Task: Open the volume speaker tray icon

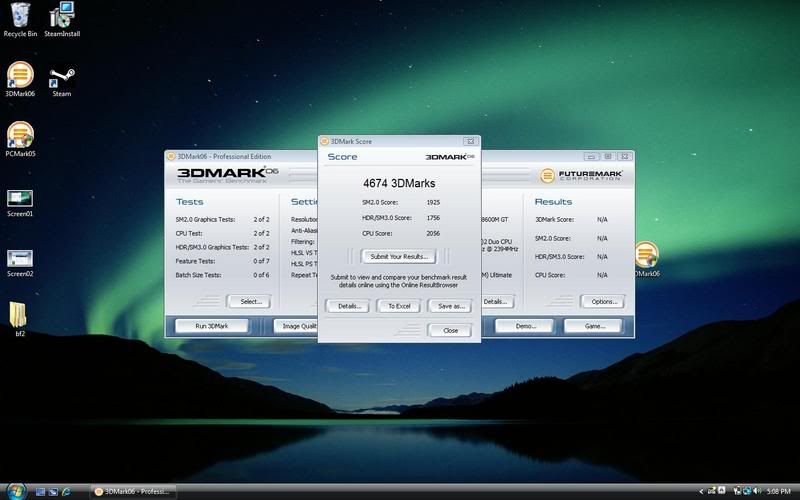Action: coord(758,491)
